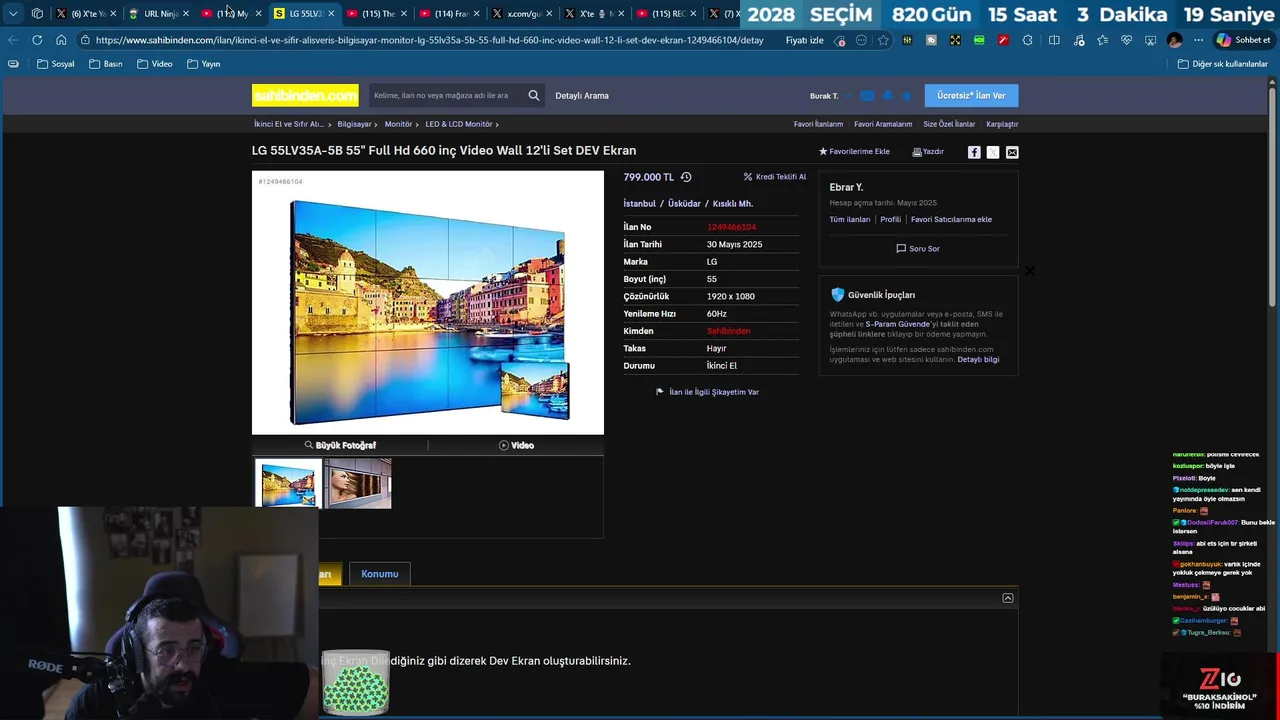
Task: Open browser essentials heart icon
Action: [1126, 40]
